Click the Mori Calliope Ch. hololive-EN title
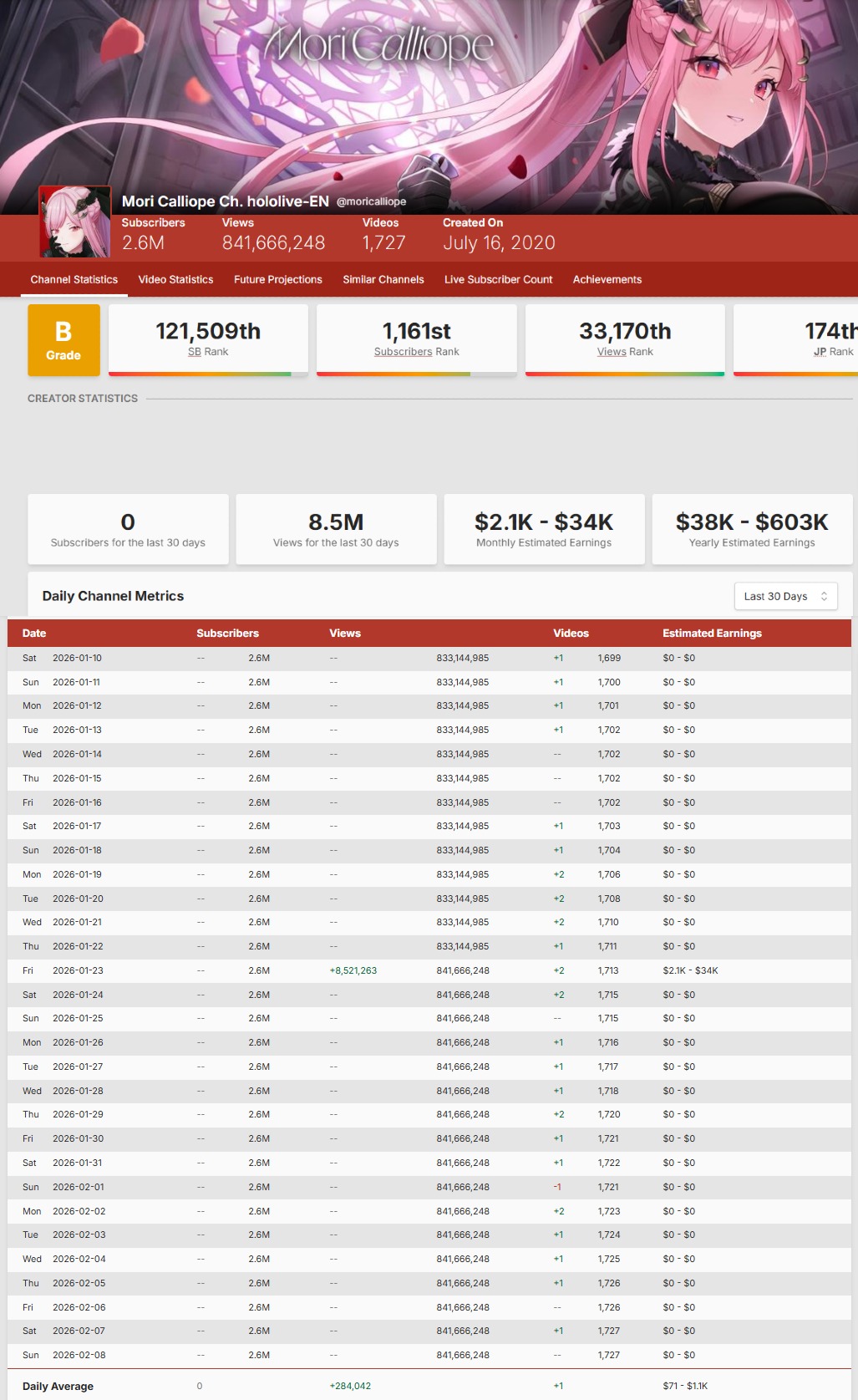858x1400 pixels. pos(226,201)
